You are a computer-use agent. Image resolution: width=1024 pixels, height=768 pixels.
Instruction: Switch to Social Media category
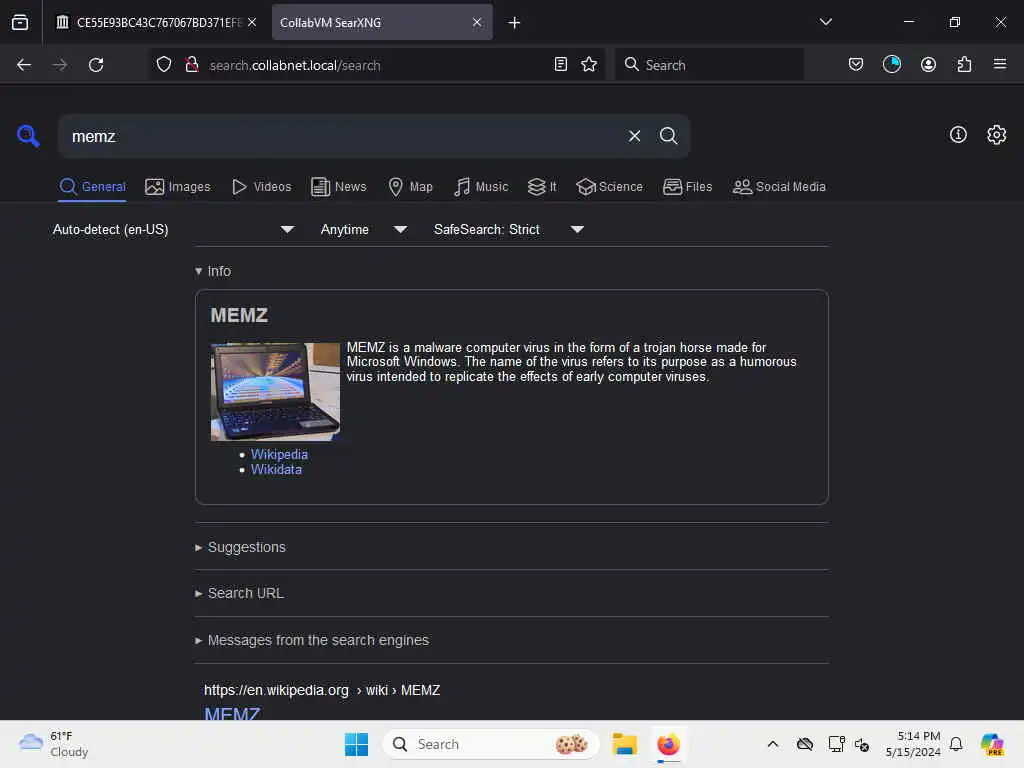click(779, 187)
